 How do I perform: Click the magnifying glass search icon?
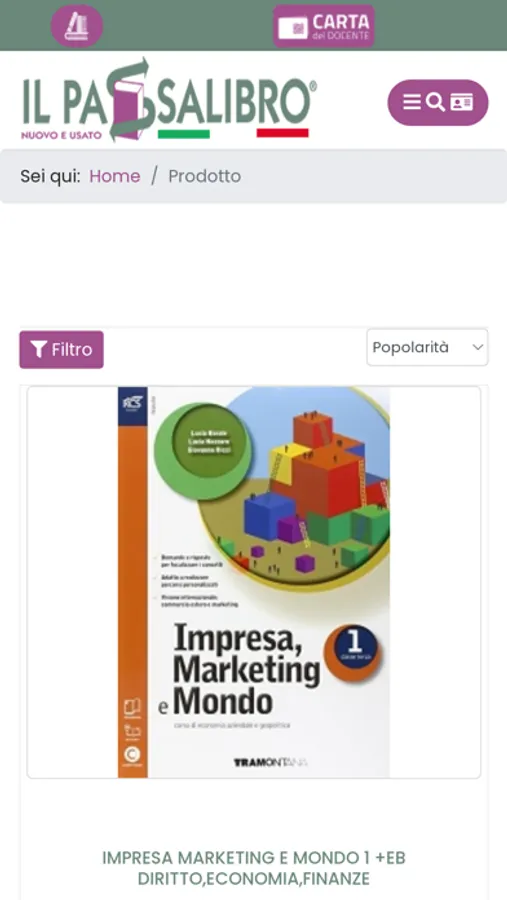pos(436,102)
